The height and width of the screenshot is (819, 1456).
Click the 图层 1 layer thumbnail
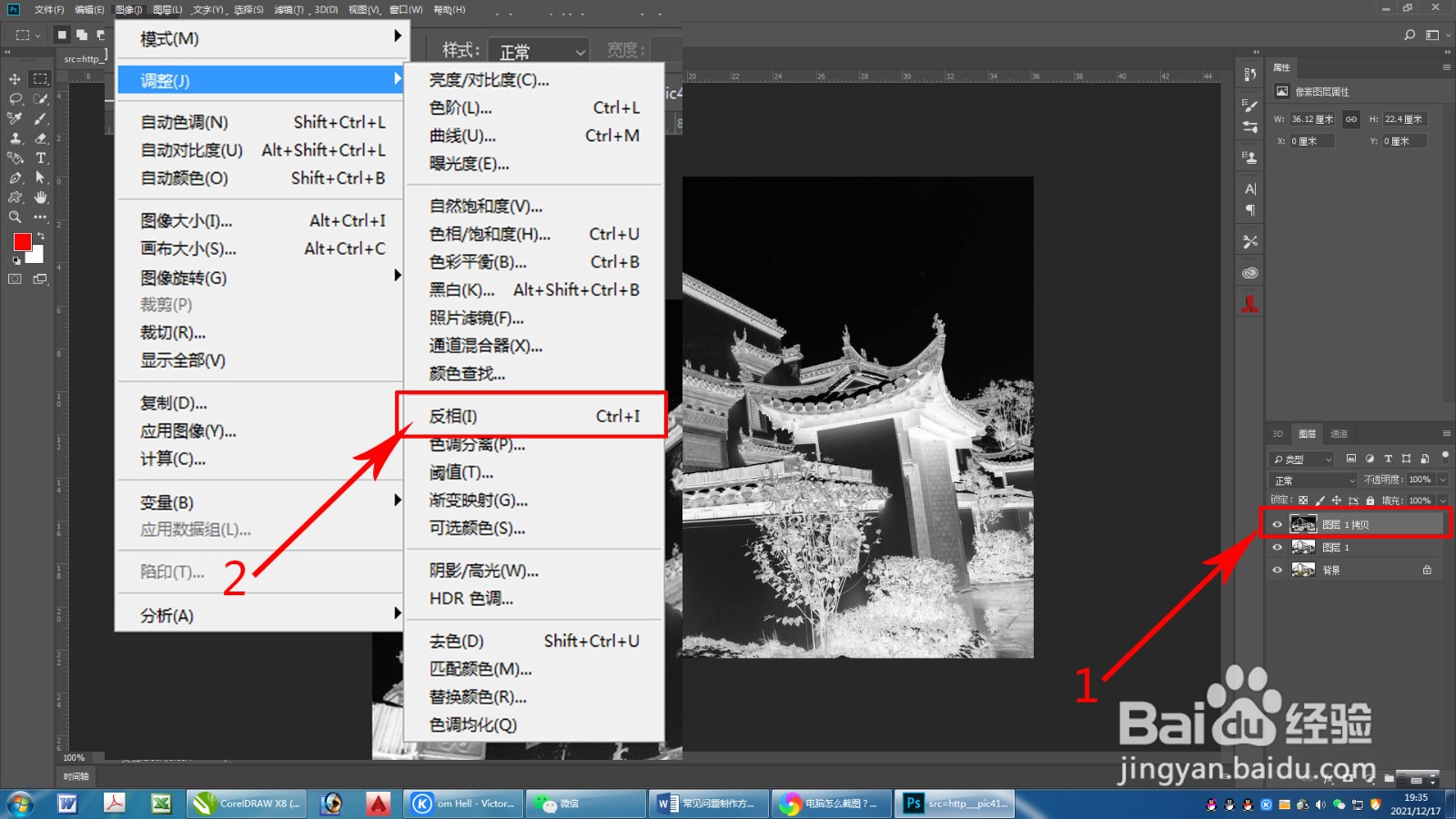tap(1303, 547)
